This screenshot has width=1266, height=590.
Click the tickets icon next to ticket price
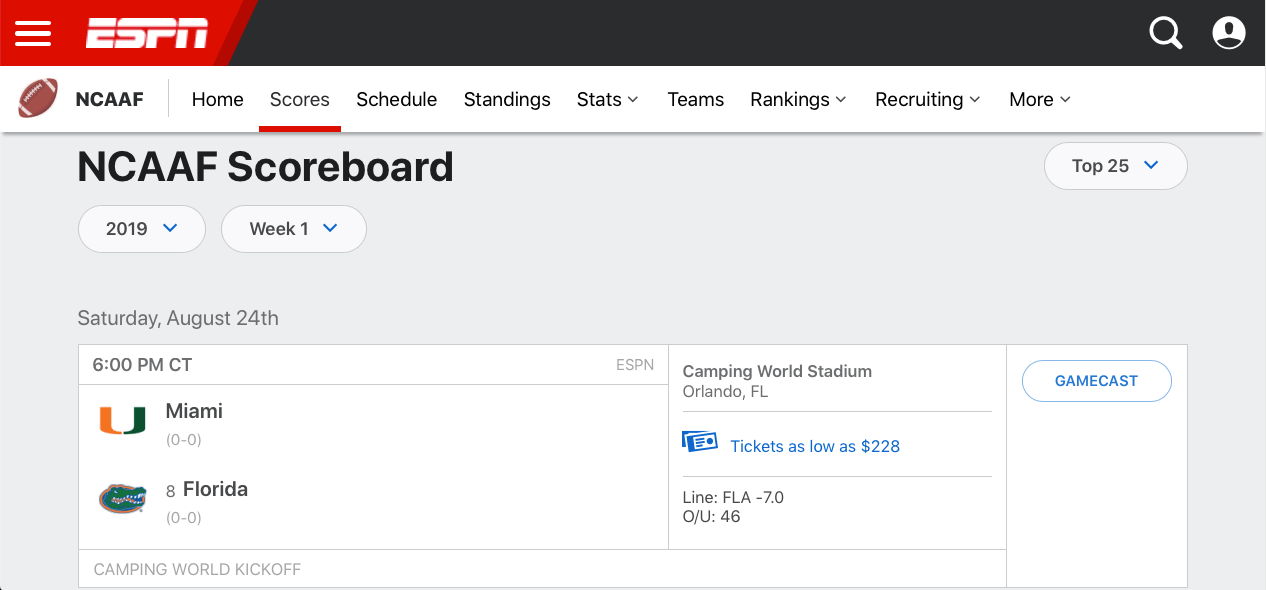coord(700,441)
